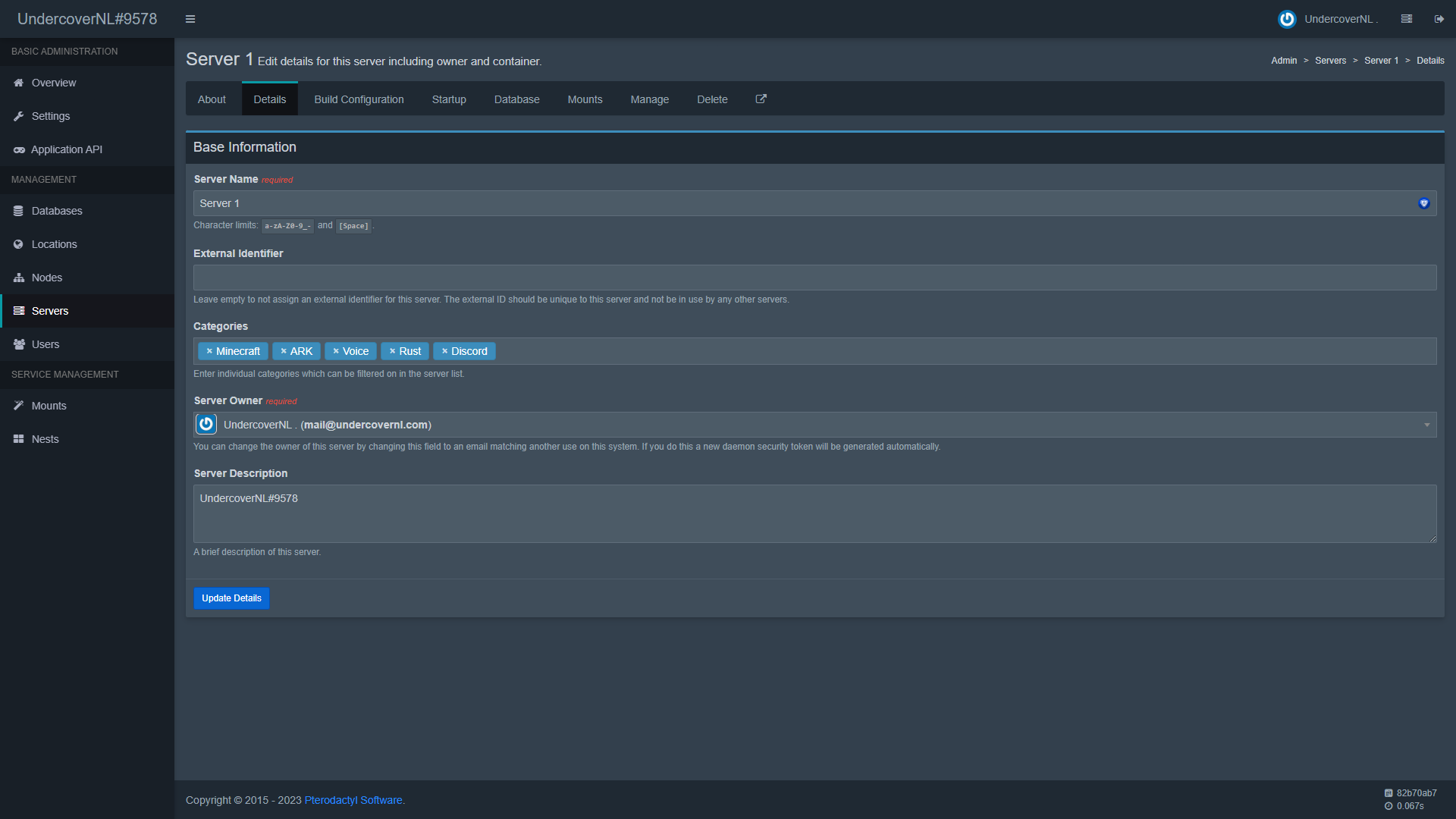
Task: Click into the Server Description text area
Action: coord(814,513)
